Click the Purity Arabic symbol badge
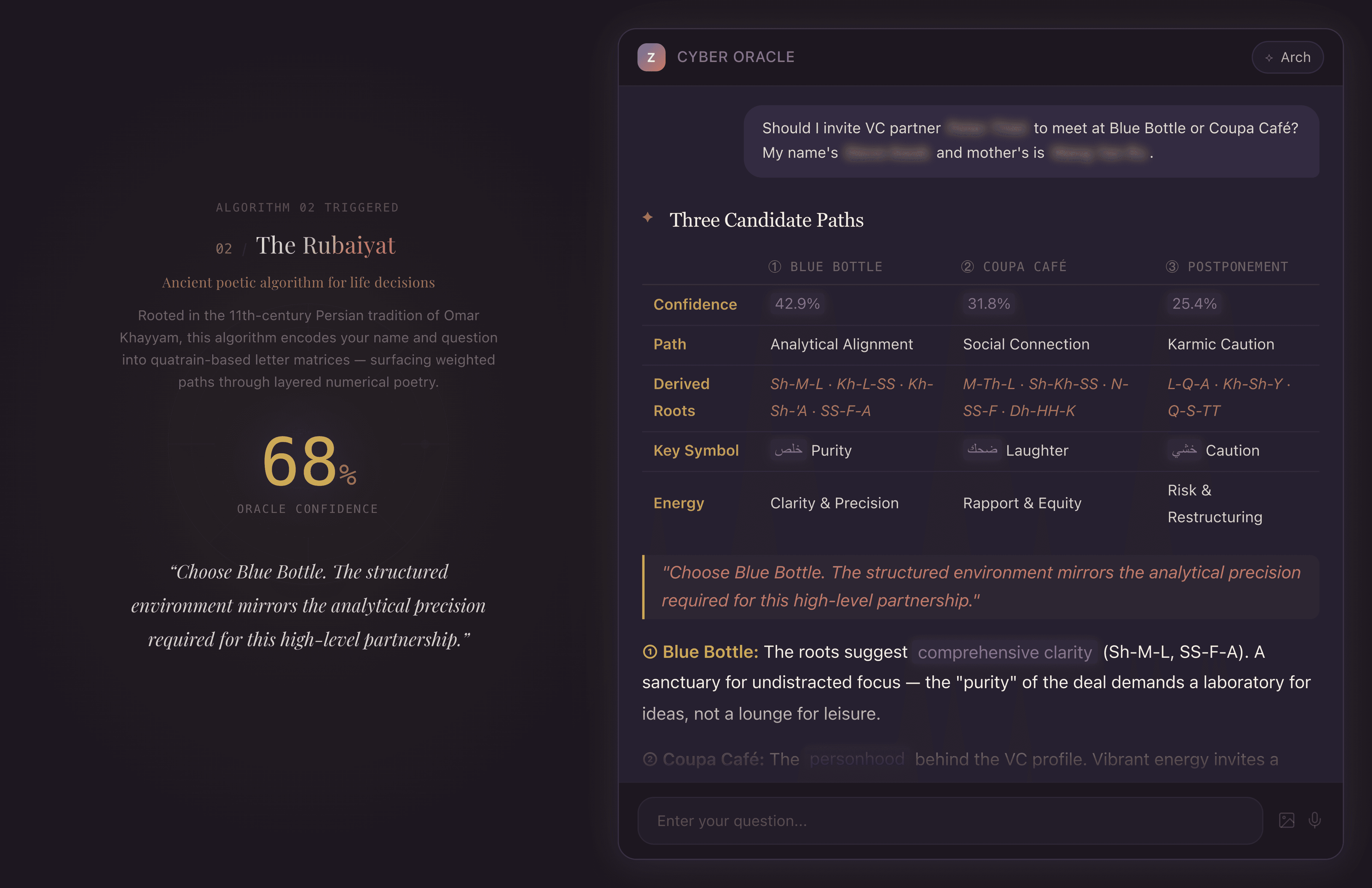This screenshot has height=888, width=1372. coord(789,450)
